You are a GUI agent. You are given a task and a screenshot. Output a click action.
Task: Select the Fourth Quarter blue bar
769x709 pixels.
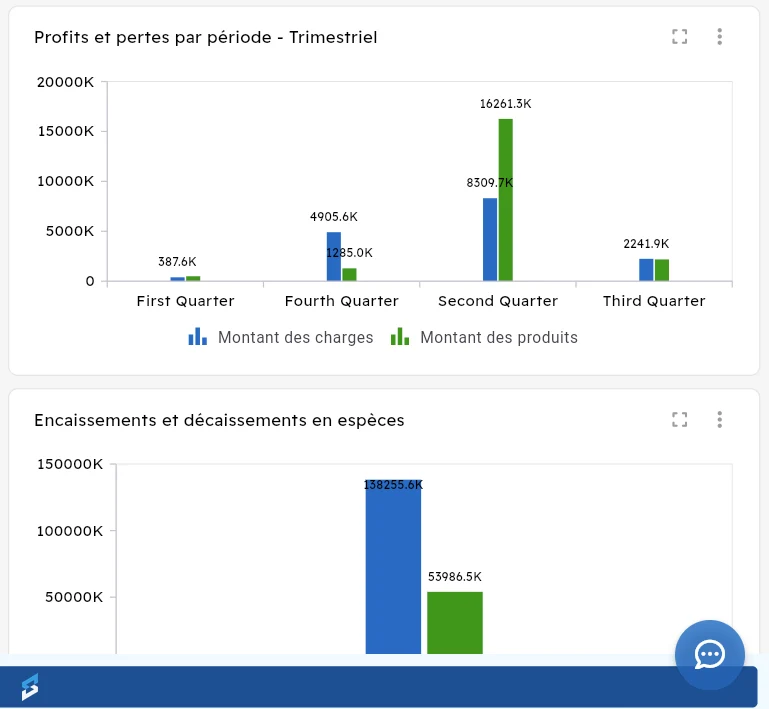[x=333, y=256]
